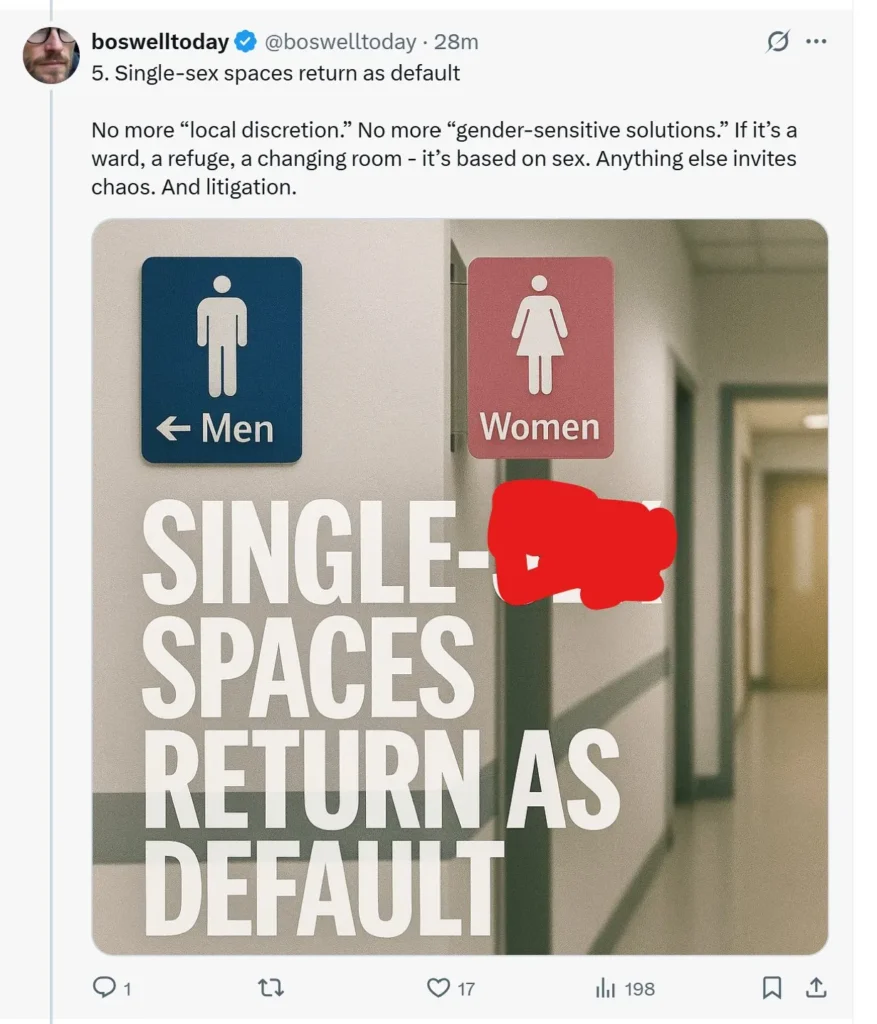The image size is (877, 1024).
Task: Open the attached single-sex spaces image
Action: pos(460,586)
